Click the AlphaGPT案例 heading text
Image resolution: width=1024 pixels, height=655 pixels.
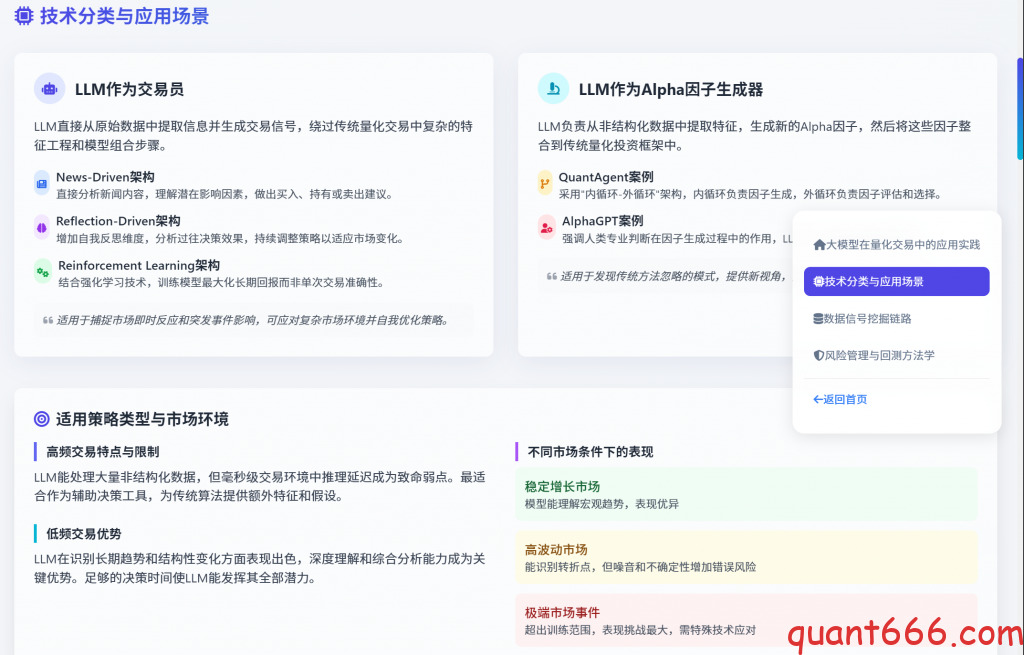point(603,221)
